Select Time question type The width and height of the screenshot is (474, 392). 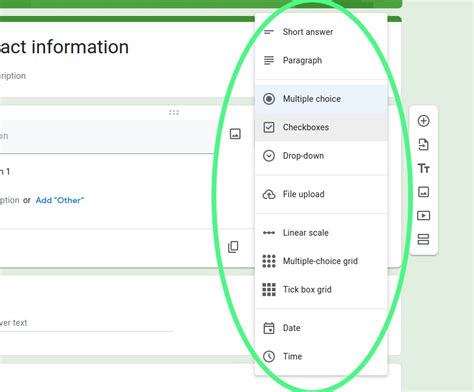click(x=321, y=356)
